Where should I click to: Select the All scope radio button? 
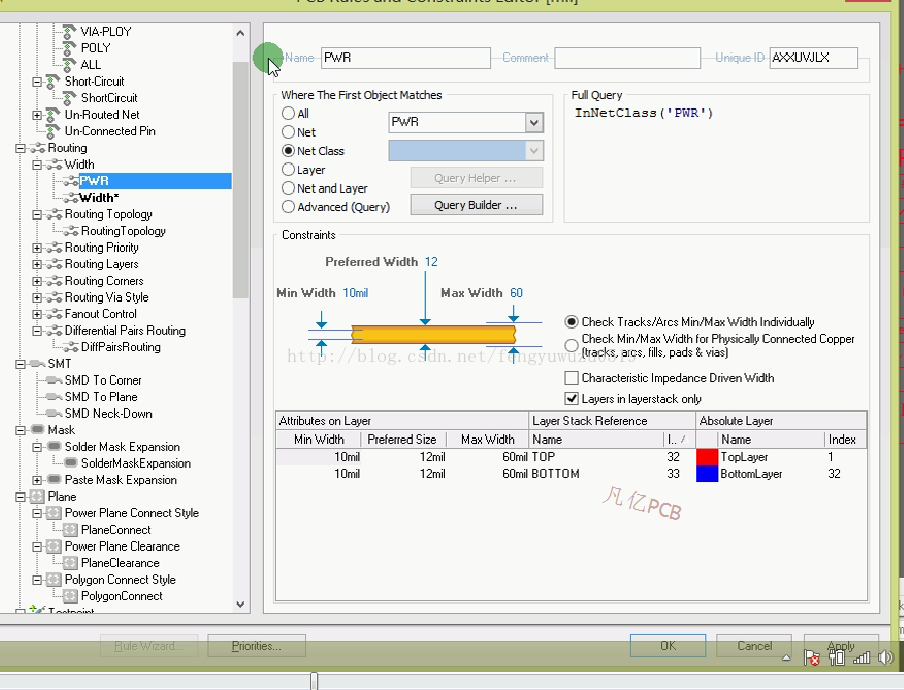(288, 113)
